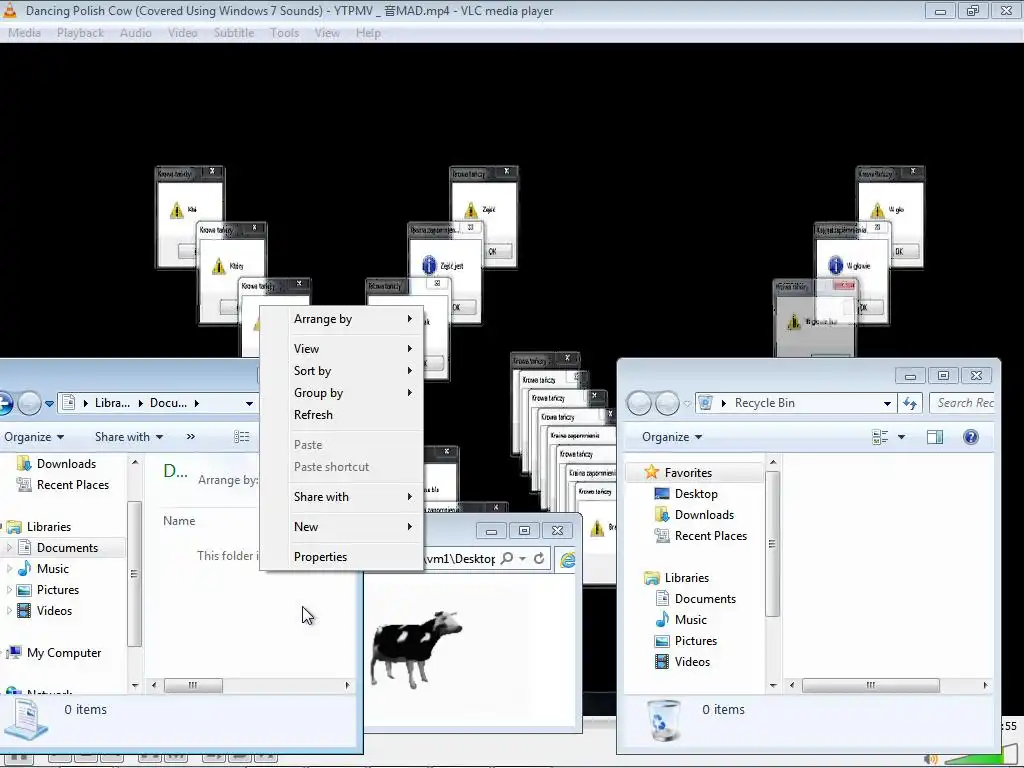
Task: Click the Music icon in Recycle Bin sidebar
Action: pos(662,619)
